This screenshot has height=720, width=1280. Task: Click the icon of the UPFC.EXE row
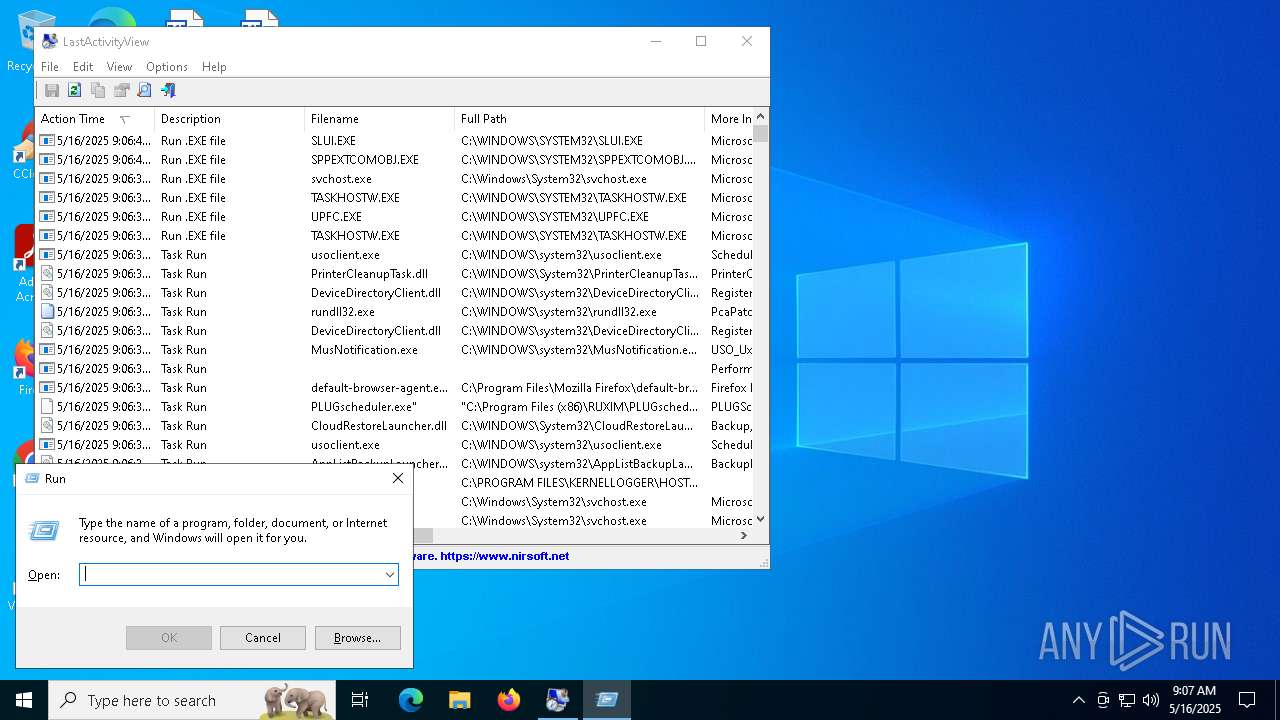[47, 217]
